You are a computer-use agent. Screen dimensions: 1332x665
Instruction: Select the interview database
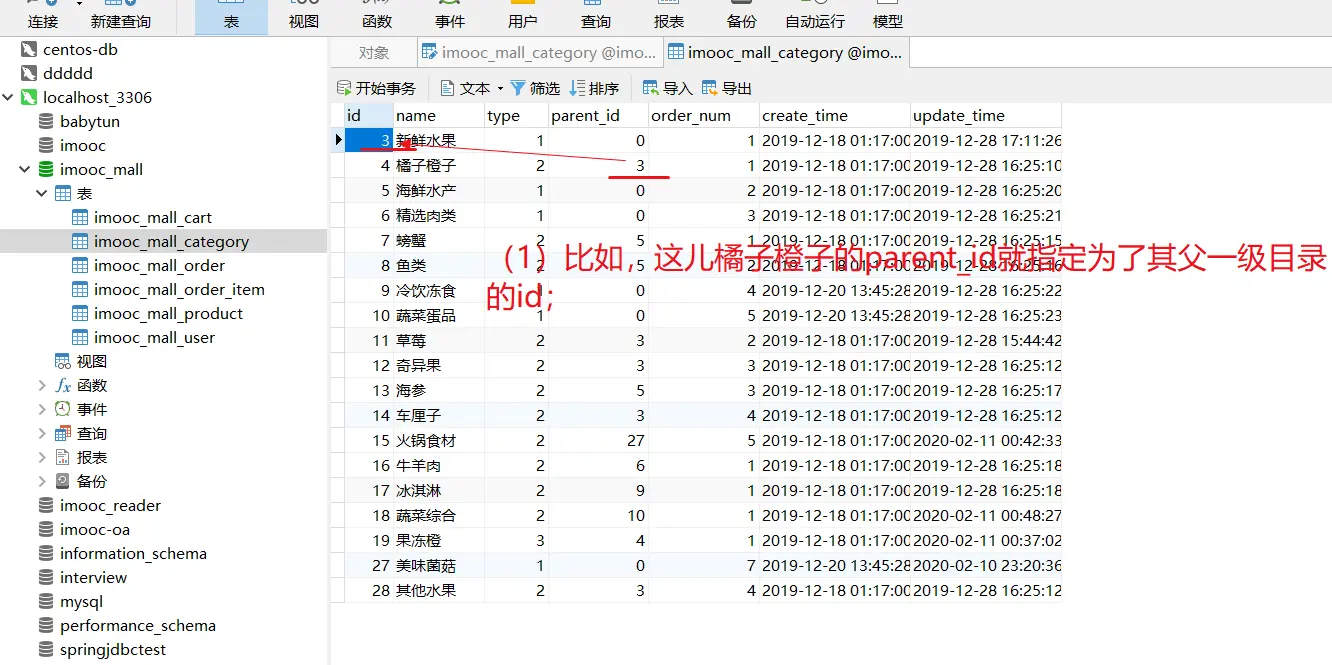(93, 577)
